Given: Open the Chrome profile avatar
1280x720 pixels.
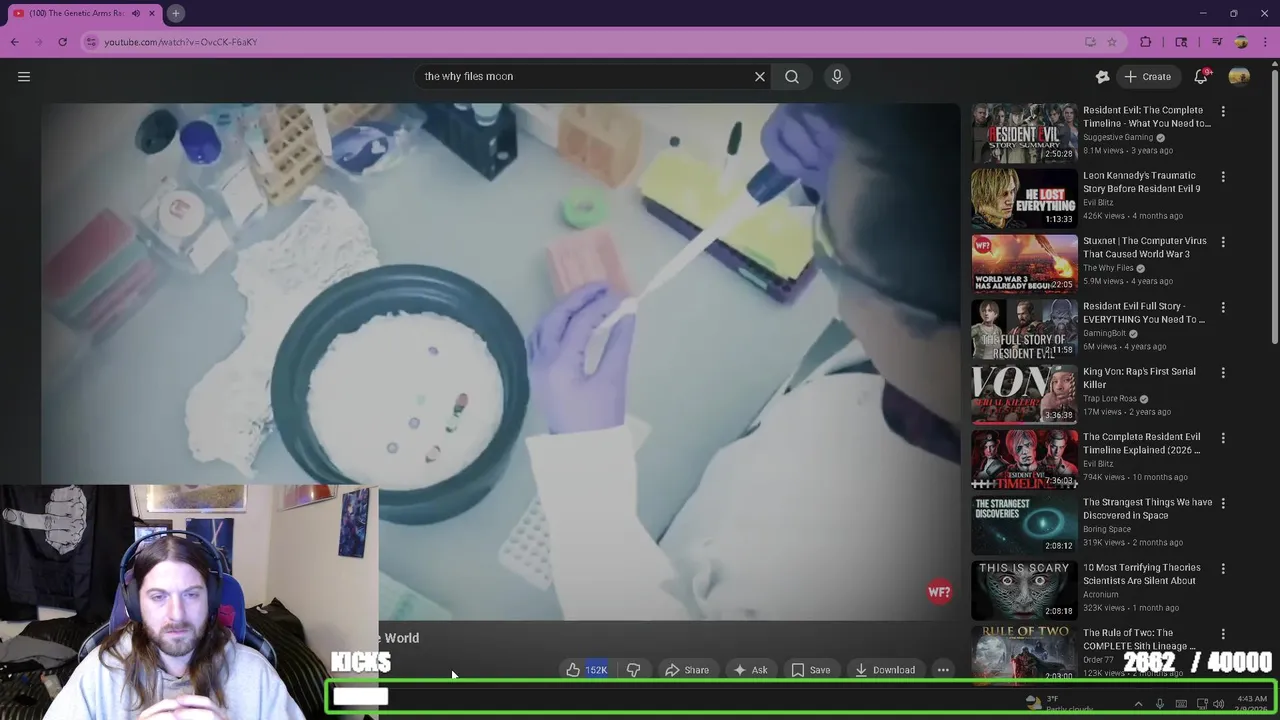Looking at the screenshot, I should pos(1241,42).
